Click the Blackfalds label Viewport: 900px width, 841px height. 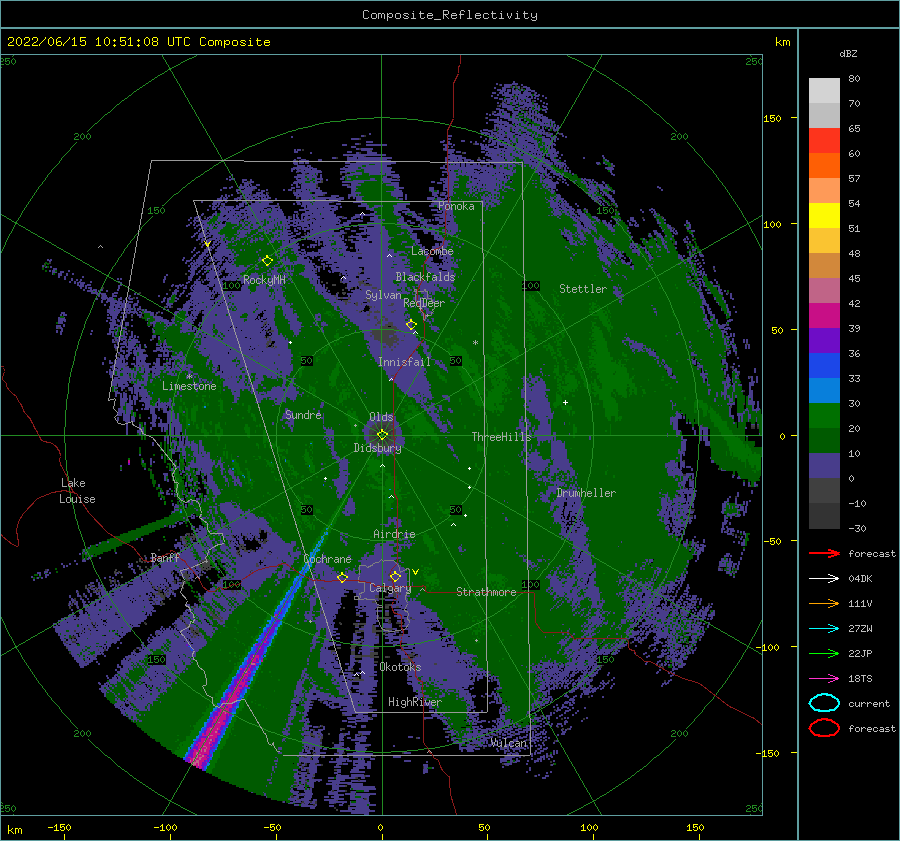(x=425, y=277)
